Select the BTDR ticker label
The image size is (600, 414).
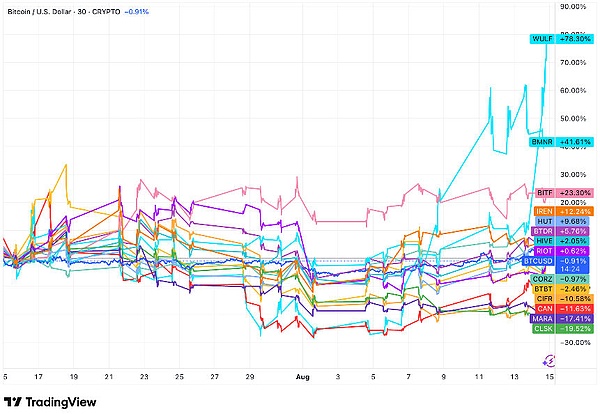(x=543, y=231)
